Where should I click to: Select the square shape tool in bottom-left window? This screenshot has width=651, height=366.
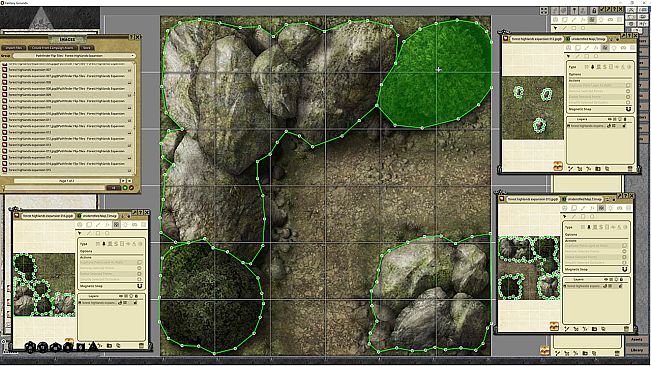pyautogui.click(x=98, y=233)
